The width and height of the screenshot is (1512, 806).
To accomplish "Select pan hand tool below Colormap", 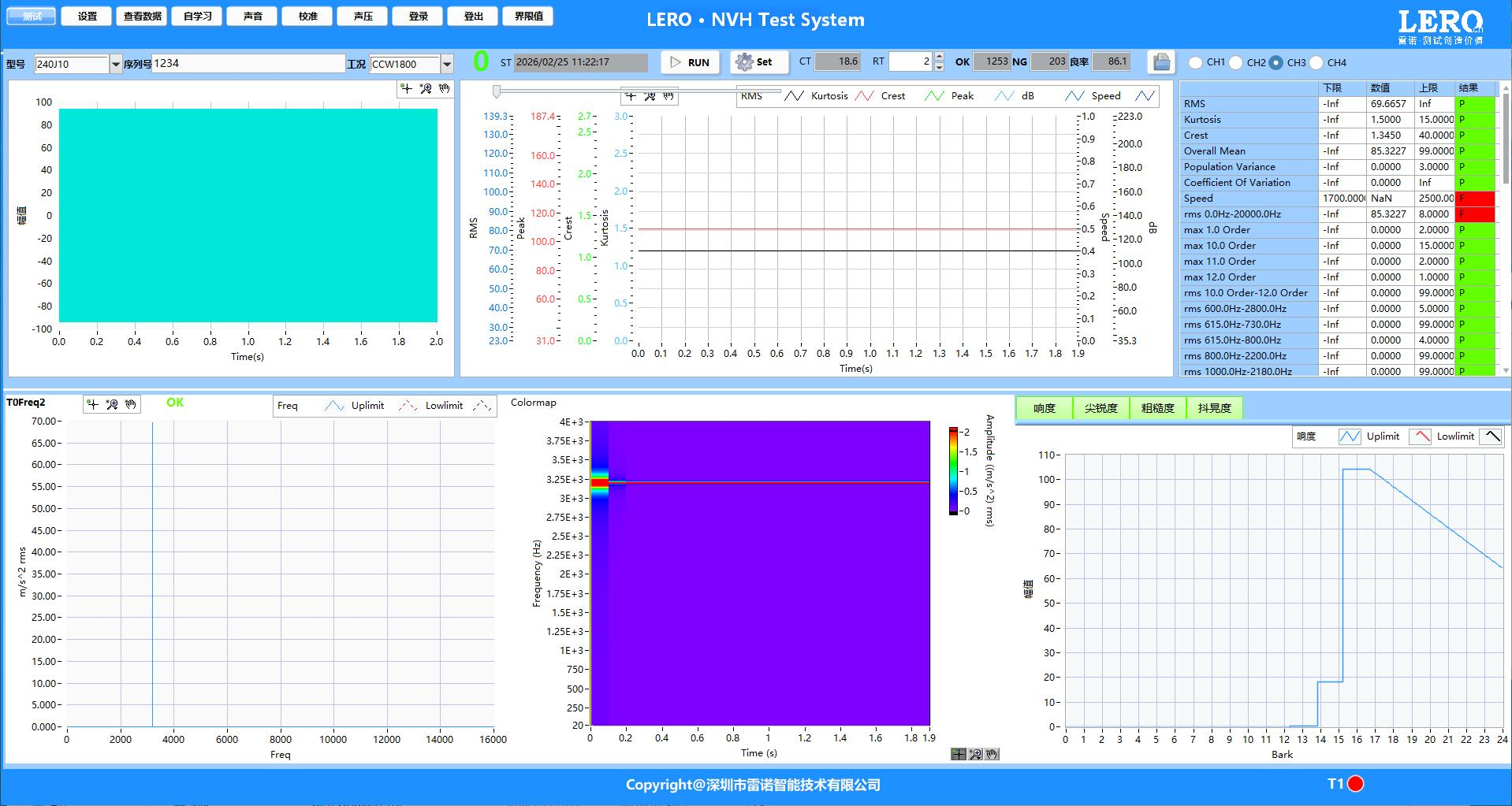I will 992,754.
